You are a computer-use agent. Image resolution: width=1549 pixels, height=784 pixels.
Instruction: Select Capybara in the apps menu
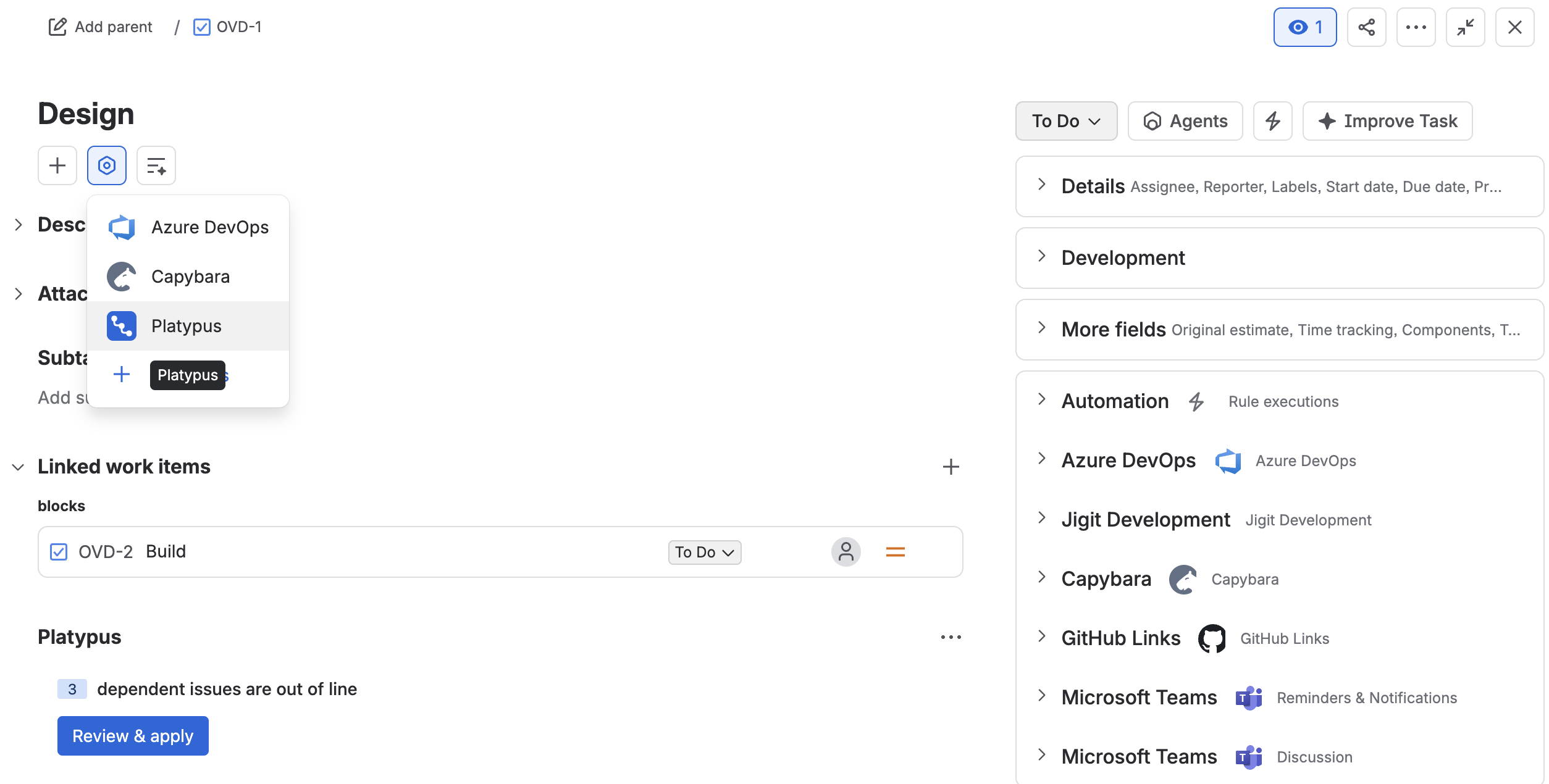click(188, 277)
